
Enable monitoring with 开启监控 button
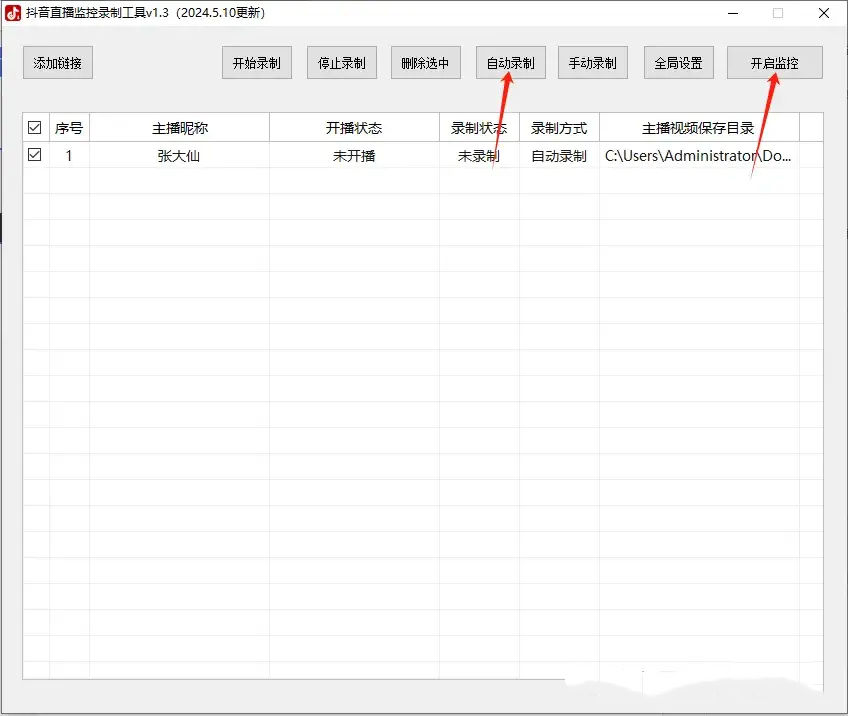(x=775, y=63)
